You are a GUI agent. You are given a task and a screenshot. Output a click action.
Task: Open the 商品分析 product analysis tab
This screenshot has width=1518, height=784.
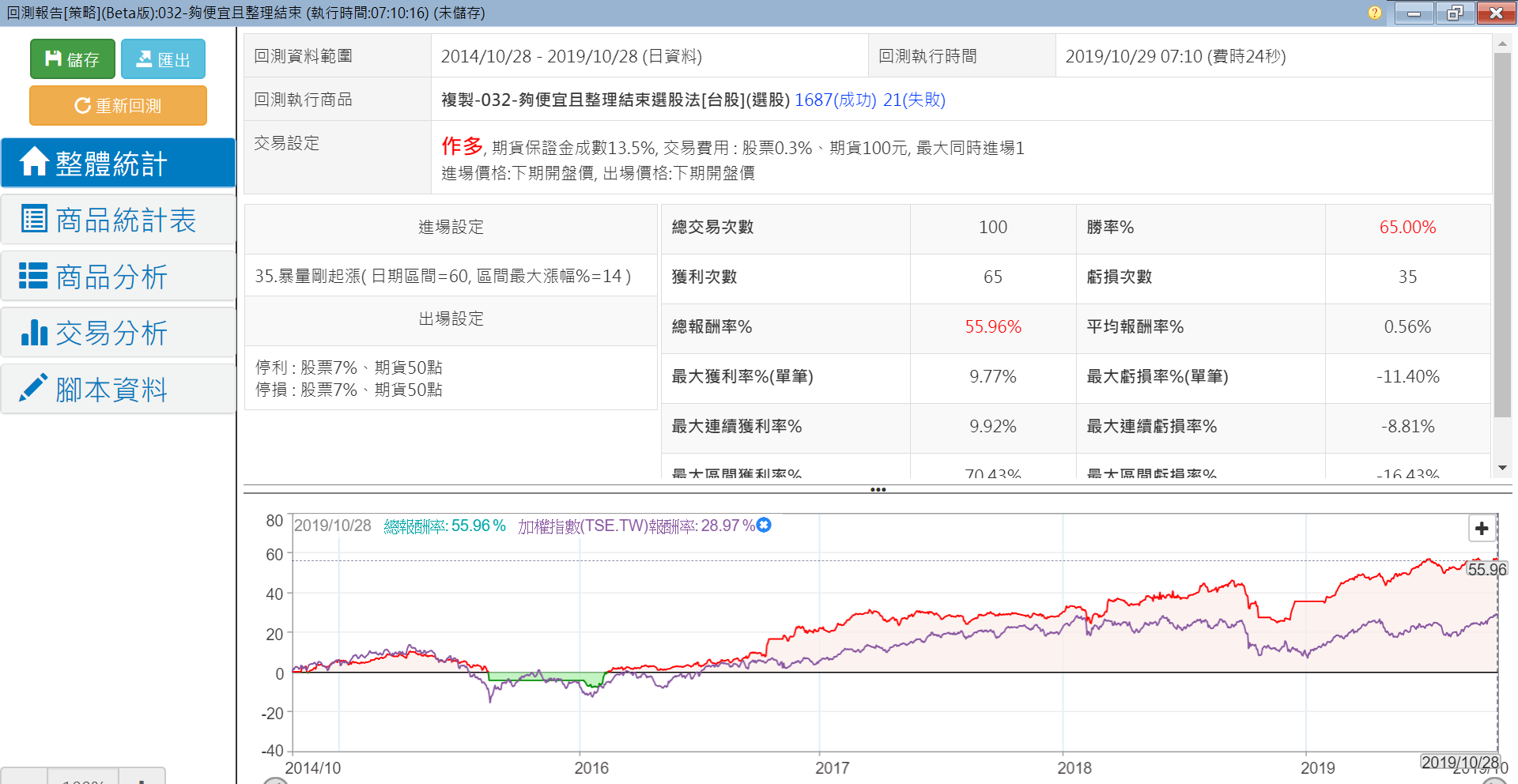point(119,277)
